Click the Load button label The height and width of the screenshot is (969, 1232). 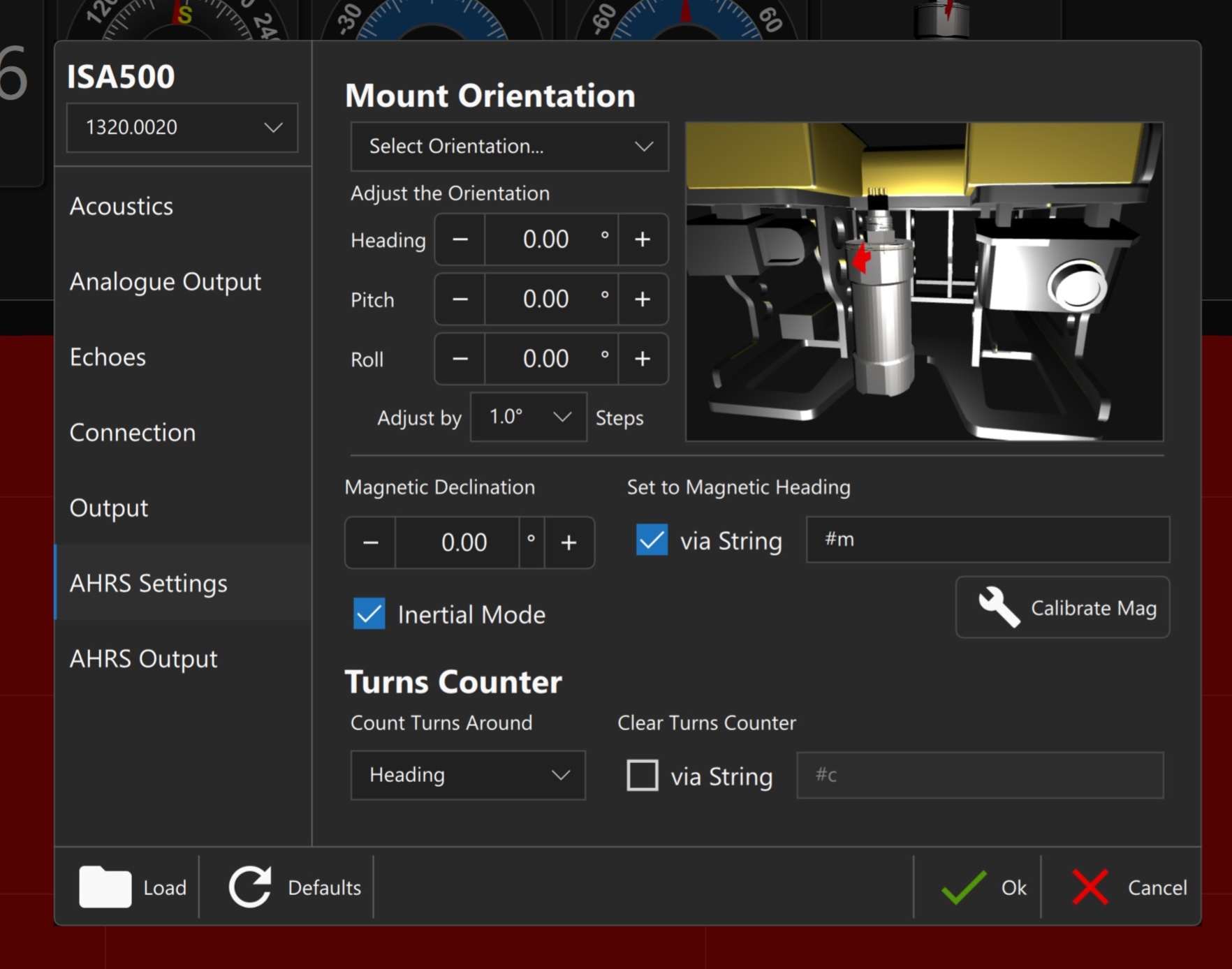(x=165, y=887)
